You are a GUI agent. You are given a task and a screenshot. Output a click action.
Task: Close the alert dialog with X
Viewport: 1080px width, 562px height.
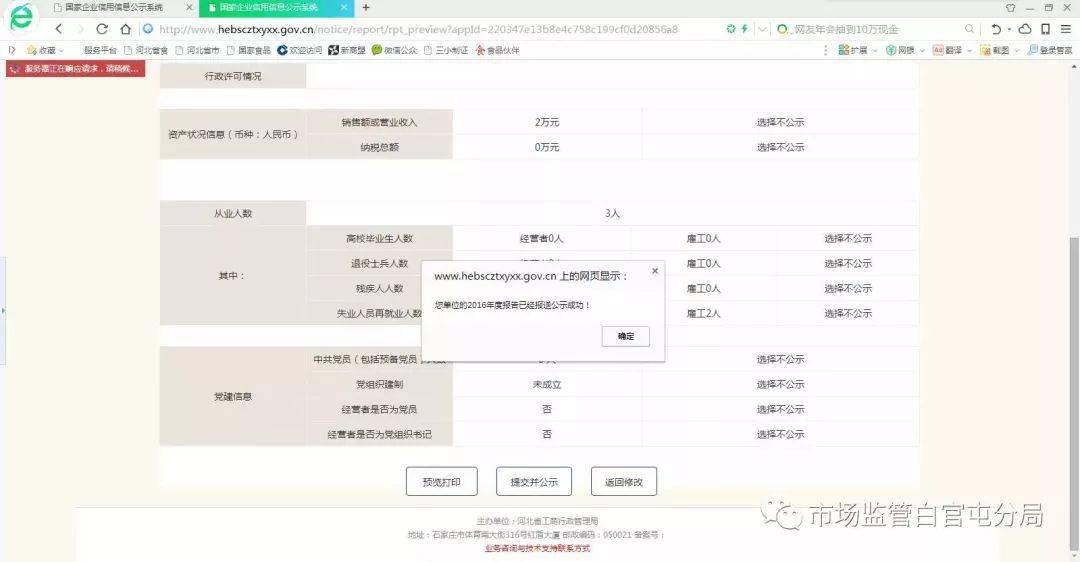pos(655,271)
